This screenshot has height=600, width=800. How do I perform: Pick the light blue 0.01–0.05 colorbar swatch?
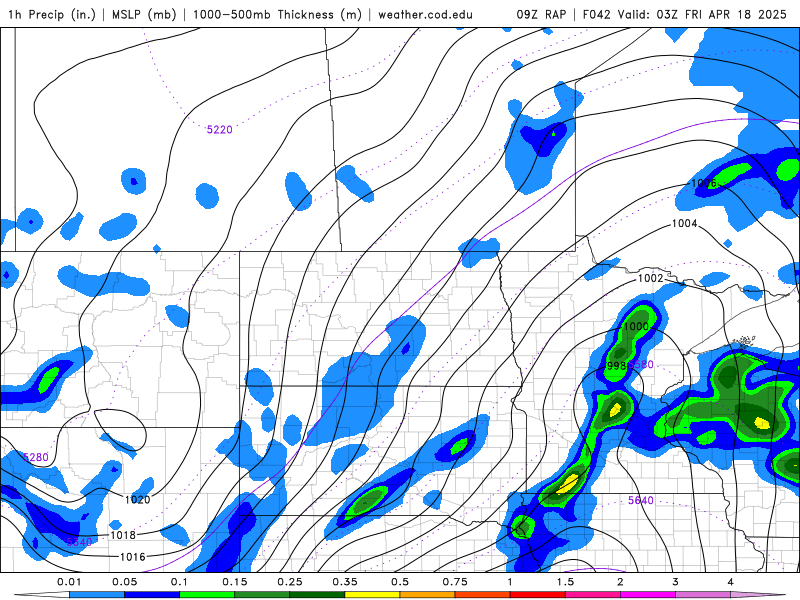[x=97, y=595]
